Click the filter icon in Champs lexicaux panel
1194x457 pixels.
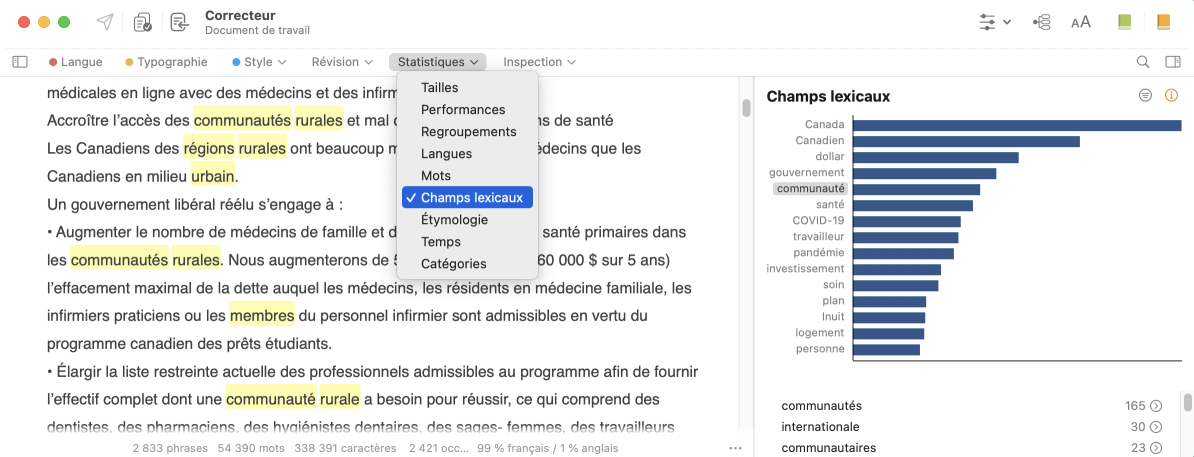[x=1146, y=96]
